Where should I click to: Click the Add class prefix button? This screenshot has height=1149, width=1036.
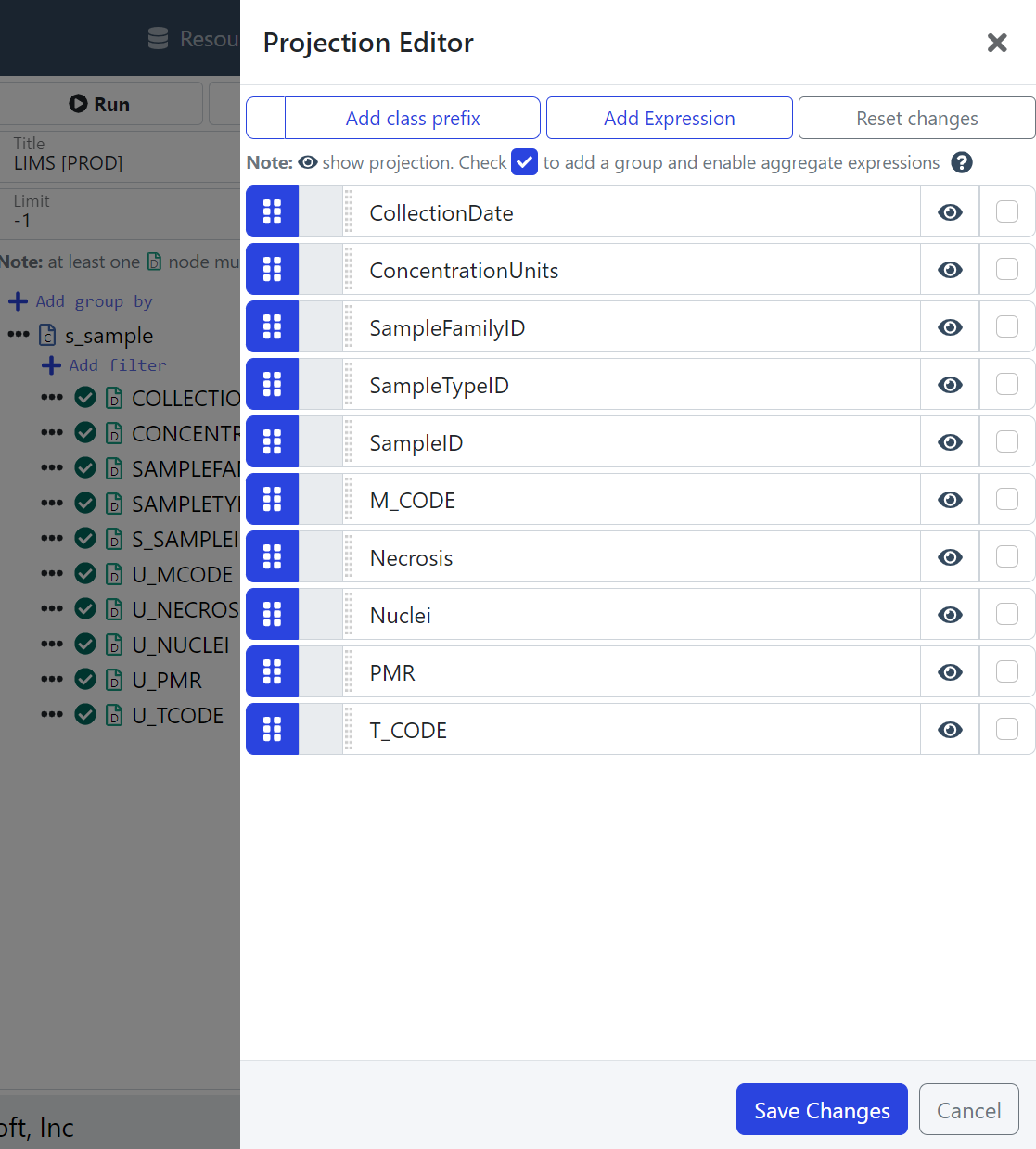(x=412, y=119)
